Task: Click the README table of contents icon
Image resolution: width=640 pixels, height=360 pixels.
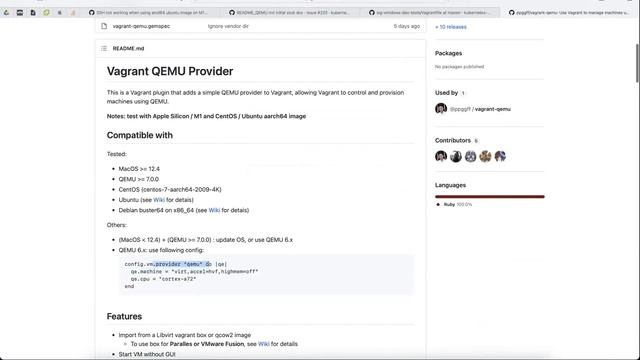Action: 104,48
